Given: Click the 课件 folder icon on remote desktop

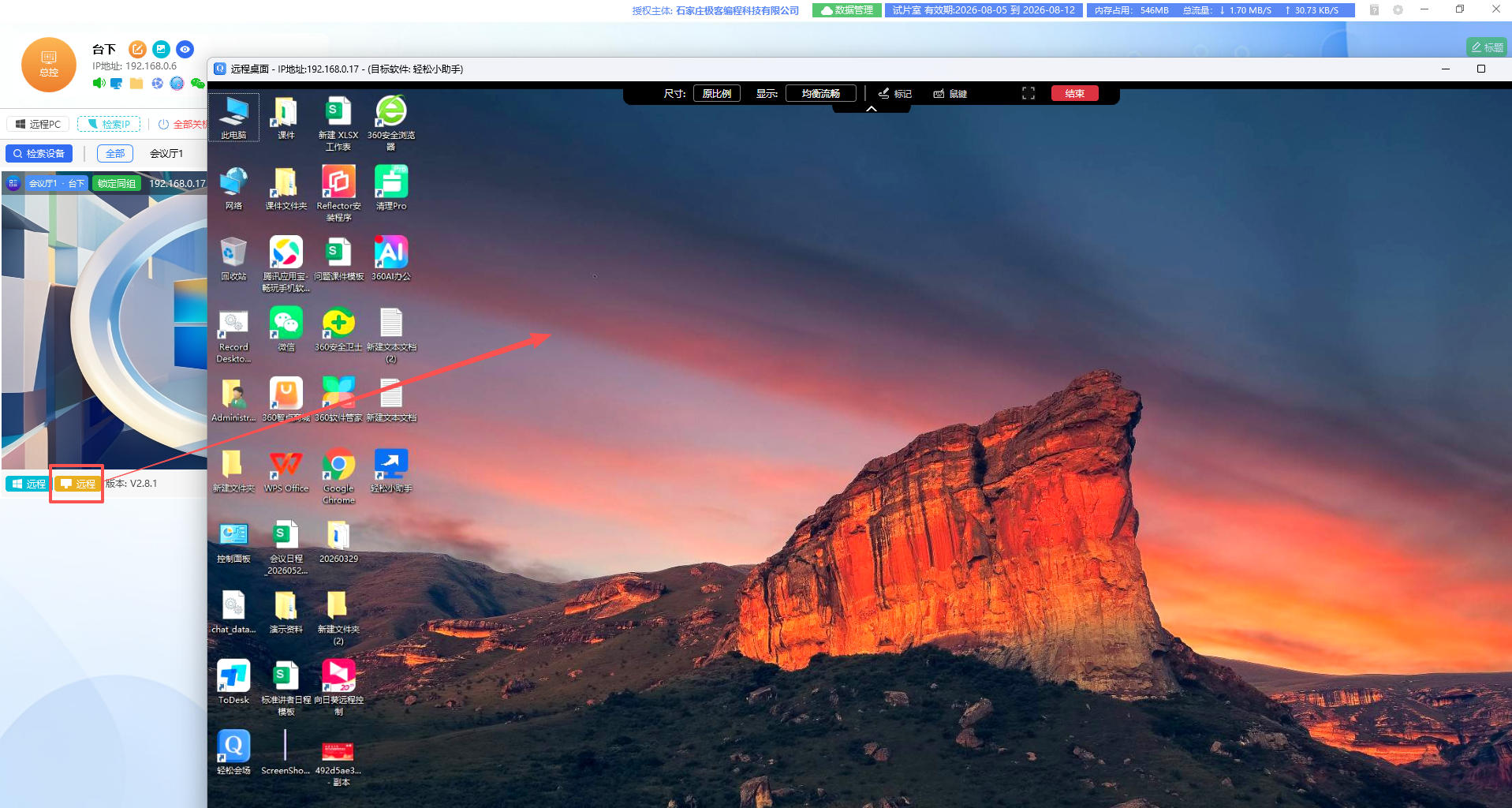Looking at the screenshot, I should (286, 118).
